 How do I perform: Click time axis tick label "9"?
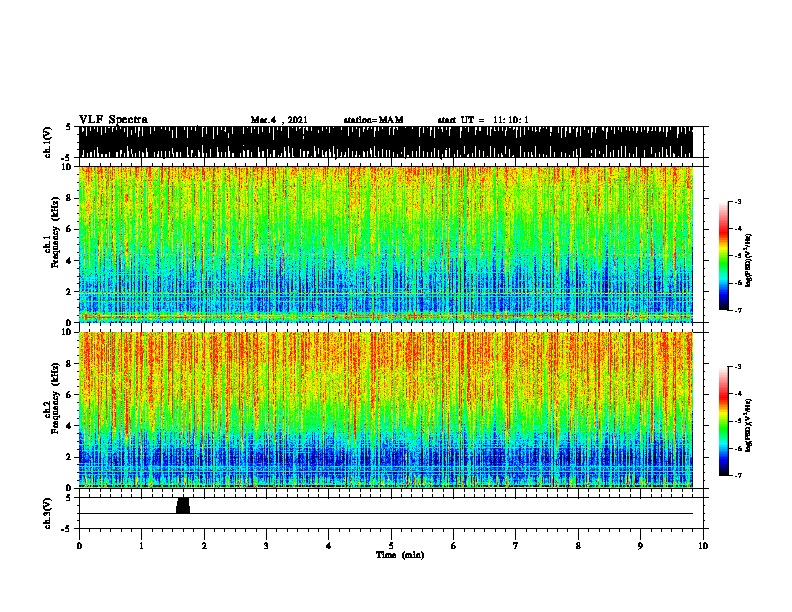(640, 546)
